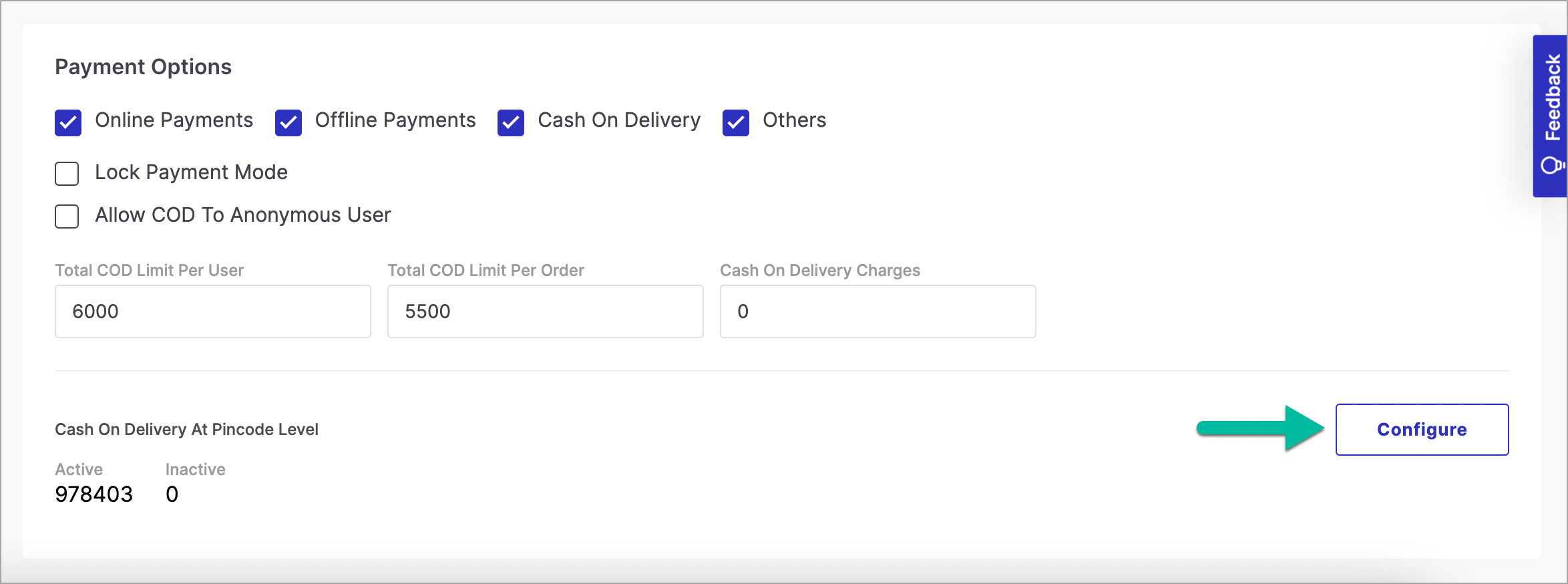Image resolution: width=1568 pixels, height=584 pixels.
Task: Check Allow COD To Anonymous User
Action: tap(67, 216)
